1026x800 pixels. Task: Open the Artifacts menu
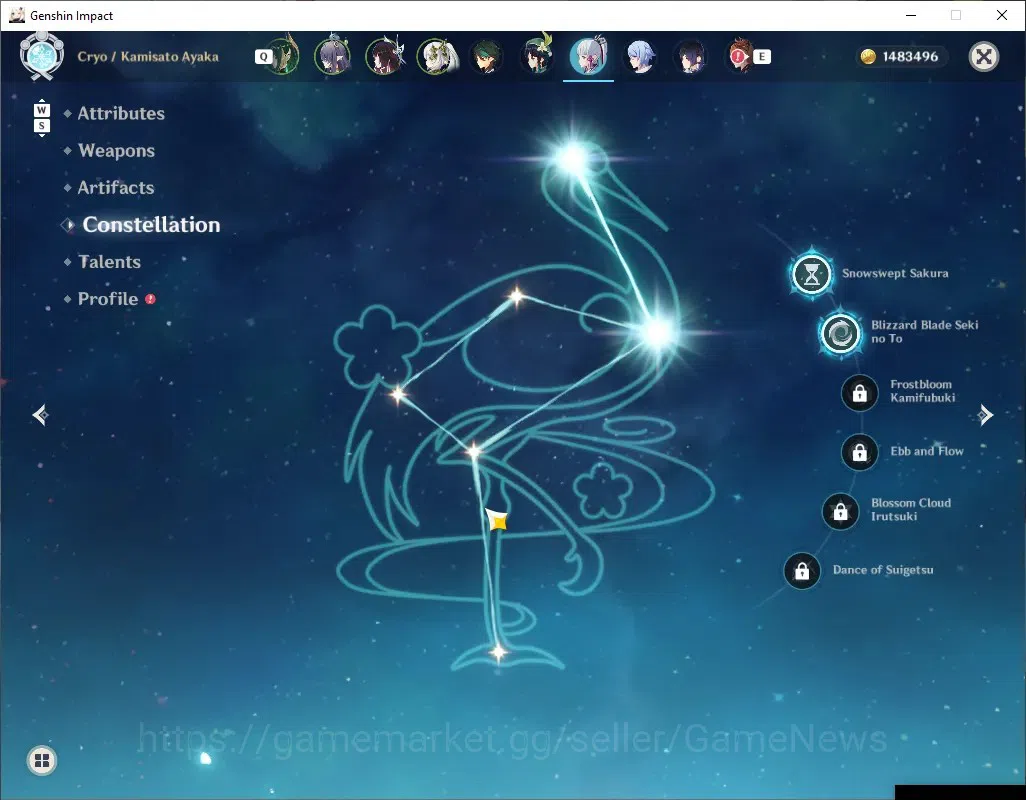116,188
